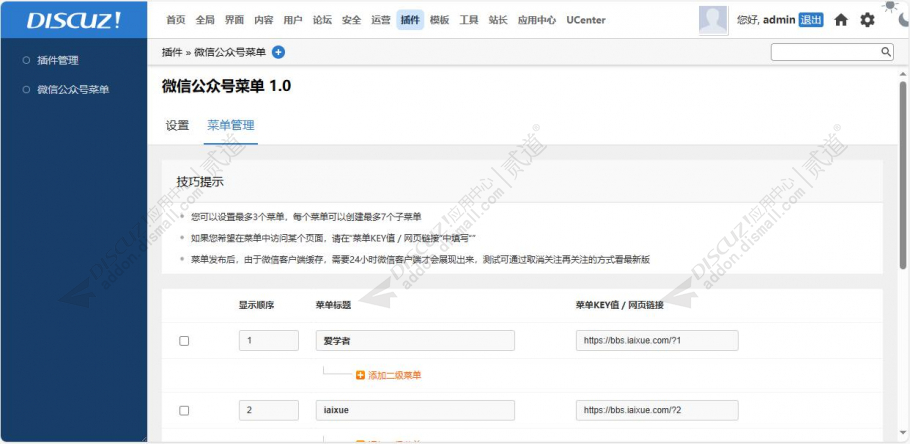The width and height of the screenshot is (910, 444).
Task: Switch to the 设置 tab
Action: pyautogui.click(x=178, y=125)
